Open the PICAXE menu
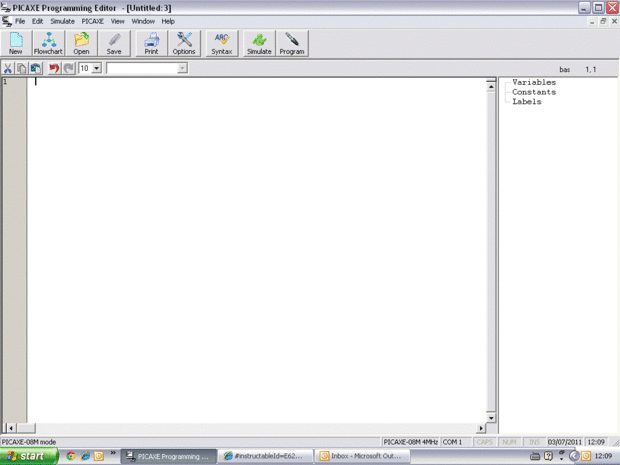 point(93,21)
